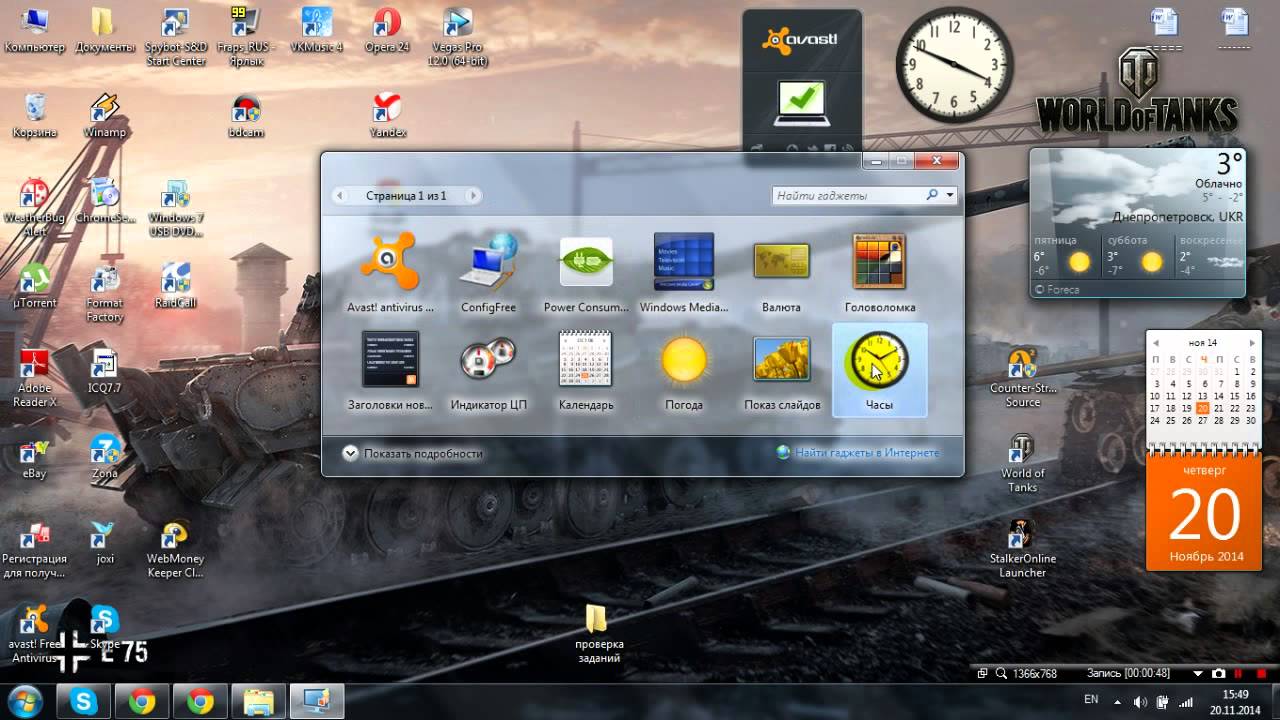Take a screenshot with recorder camera icon
The image size is (1280, 720).
tap(1219, 674)
